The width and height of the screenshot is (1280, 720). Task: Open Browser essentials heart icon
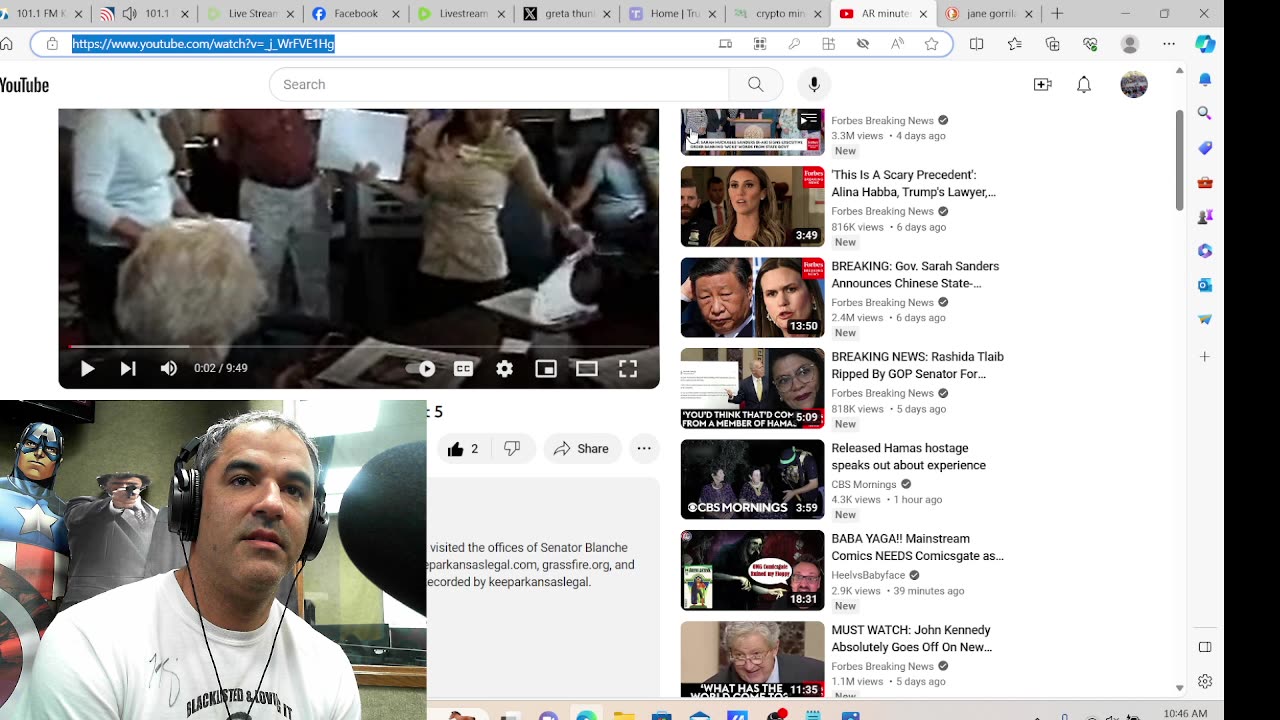tap(1090, 44)
